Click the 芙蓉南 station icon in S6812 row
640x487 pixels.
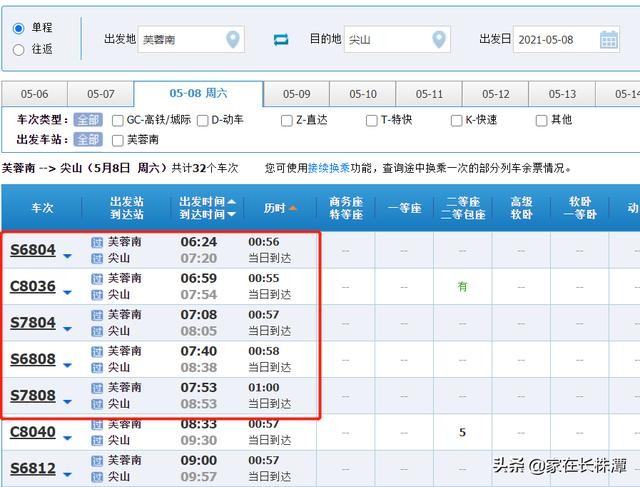point(97,461)
